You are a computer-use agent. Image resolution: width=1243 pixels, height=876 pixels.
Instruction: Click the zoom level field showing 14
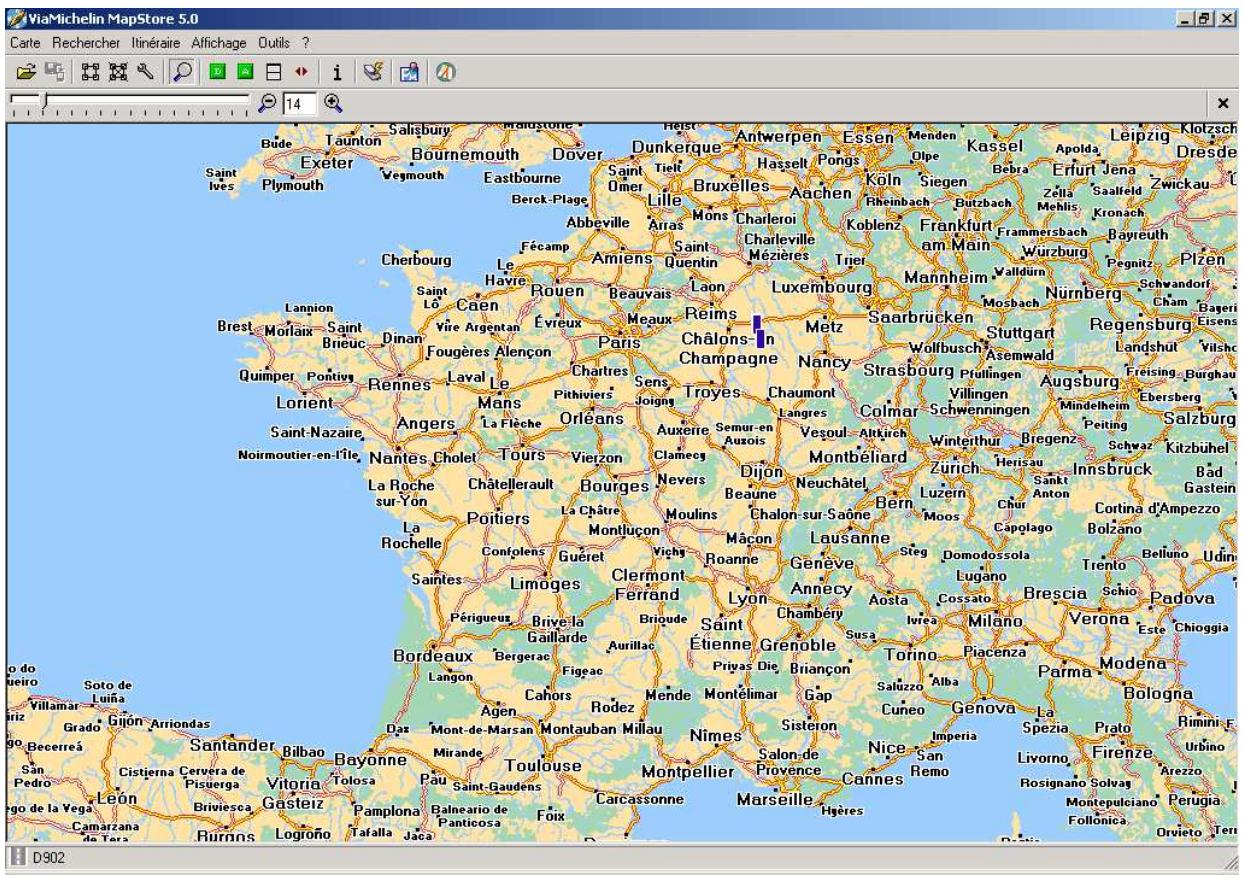[299, 102]
